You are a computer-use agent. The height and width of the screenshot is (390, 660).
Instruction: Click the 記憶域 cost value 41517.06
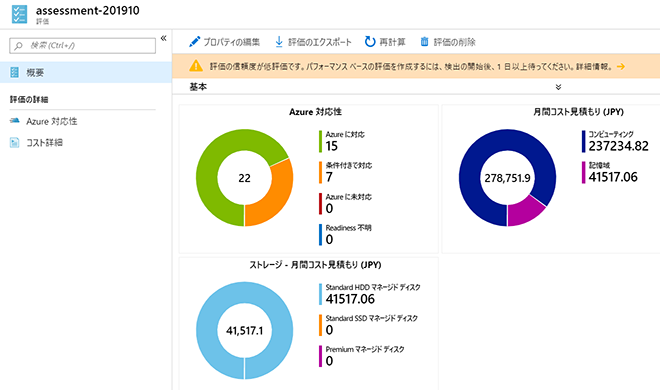tap(613, 177)
